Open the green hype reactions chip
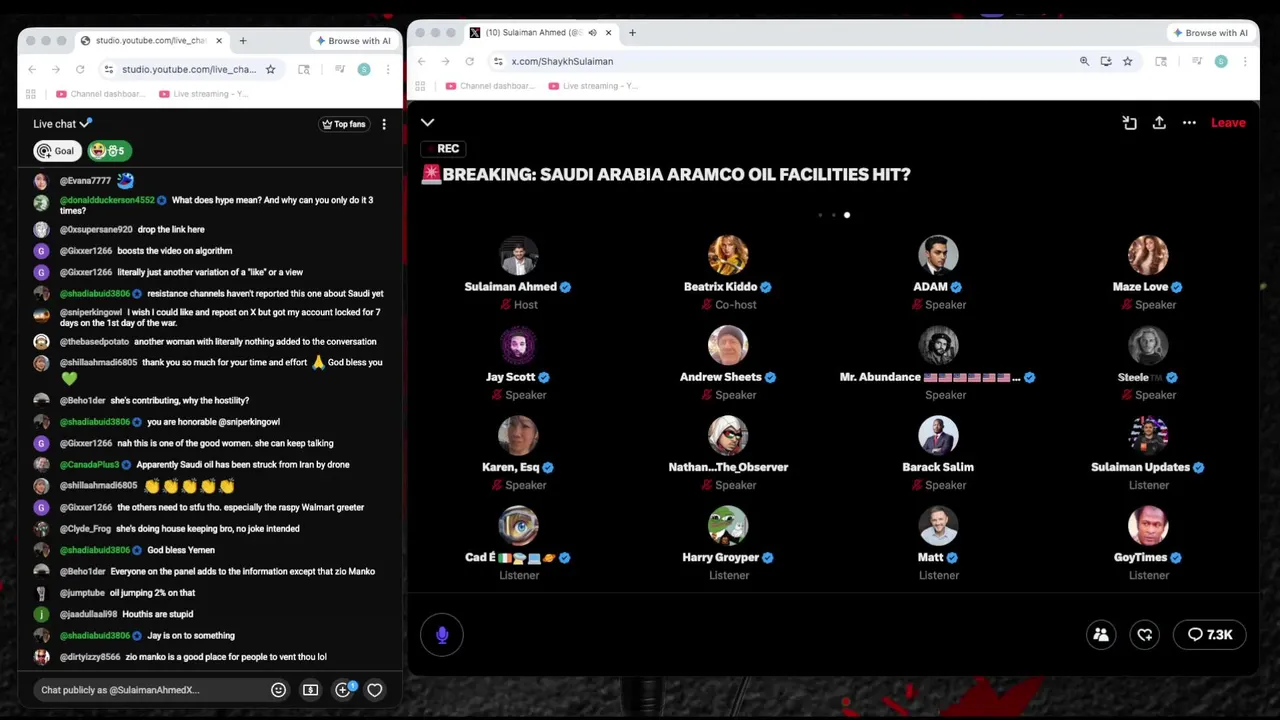 [109, 151]
